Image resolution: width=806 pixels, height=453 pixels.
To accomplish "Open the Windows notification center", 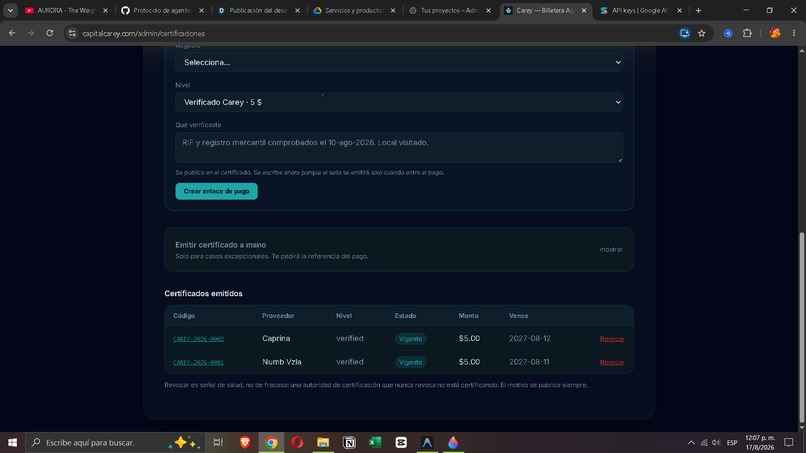I will tap(789, 442).
